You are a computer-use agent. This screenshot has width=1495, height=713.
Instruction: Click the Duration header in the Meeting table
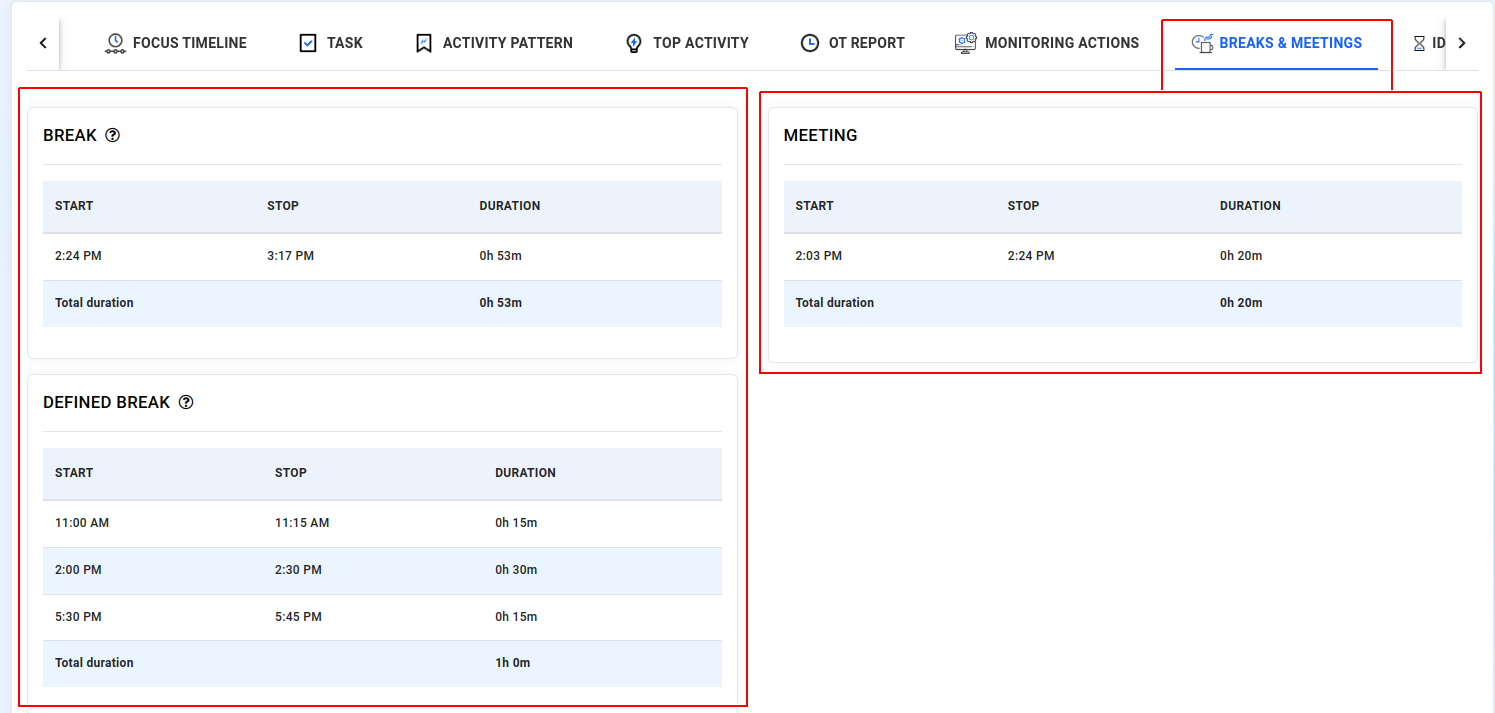coord(1250,206)
